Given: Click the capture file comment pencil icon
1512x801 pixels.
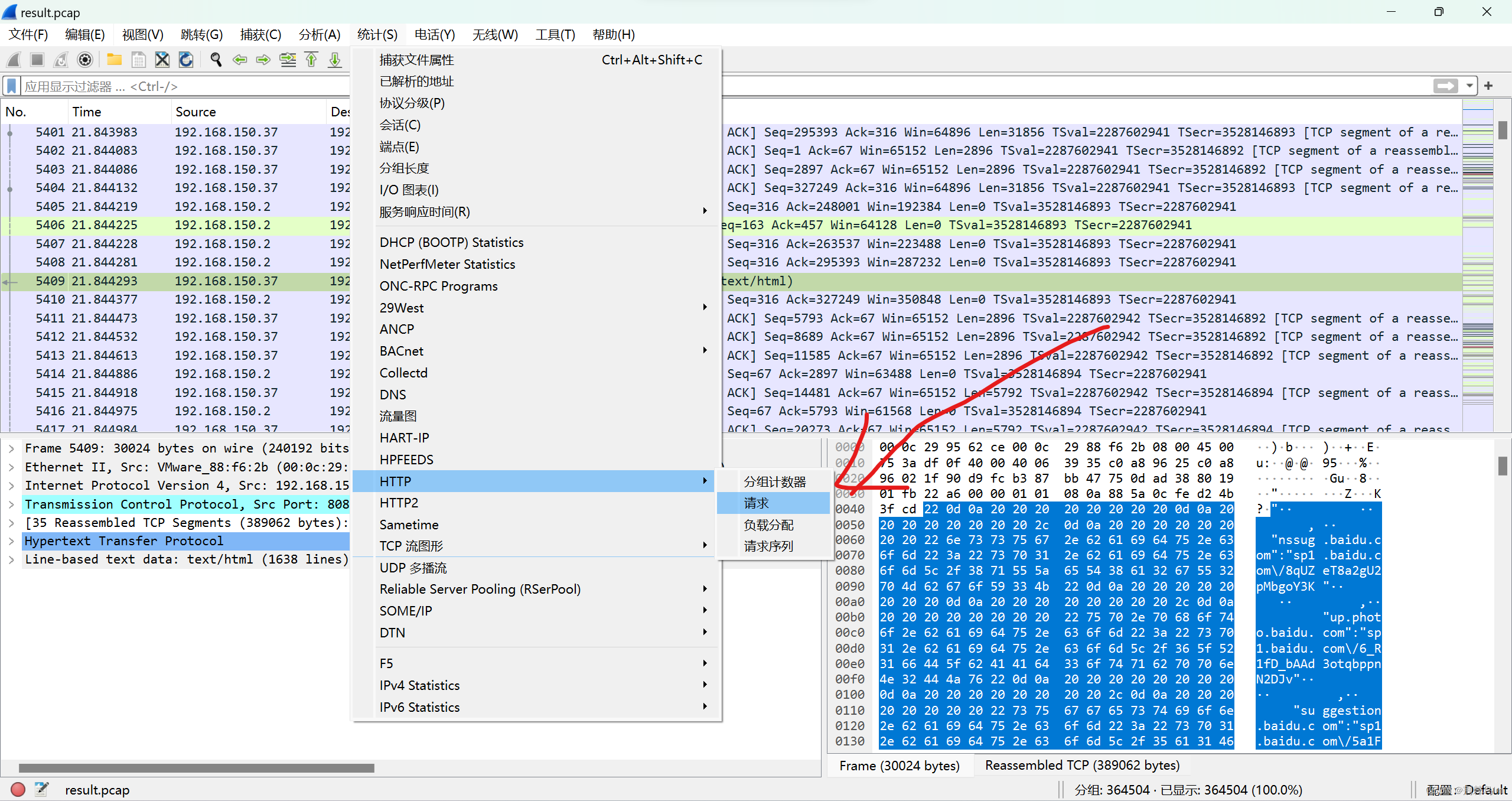Looking at the screenshot, I should (41, 789).
